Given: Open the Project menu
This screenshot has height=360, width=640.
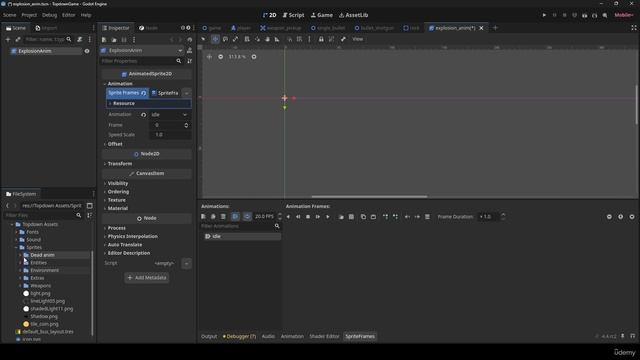Looking at the screenshot, I should coord(29,15).
